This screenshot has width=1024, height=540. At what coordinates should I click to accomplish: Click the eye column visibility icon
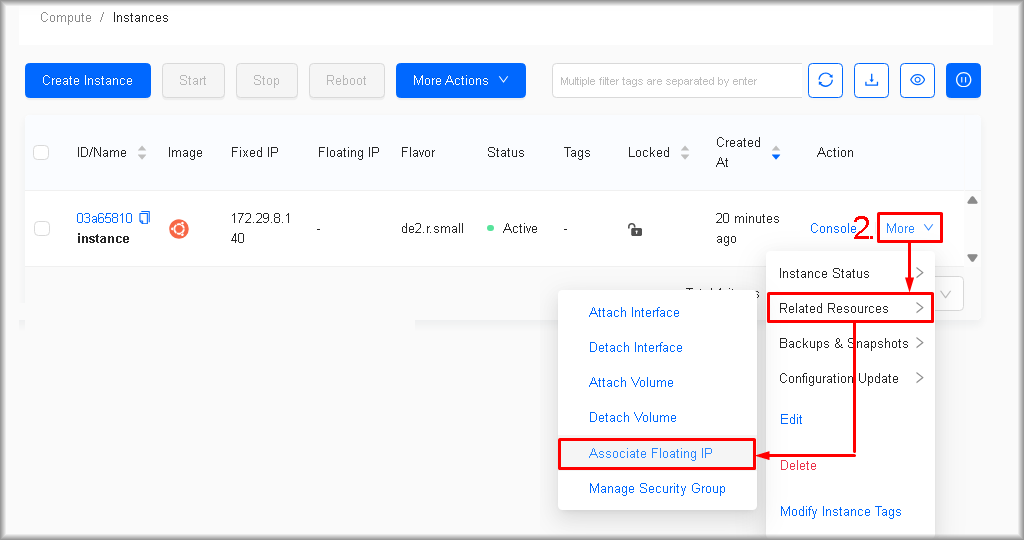917,81
